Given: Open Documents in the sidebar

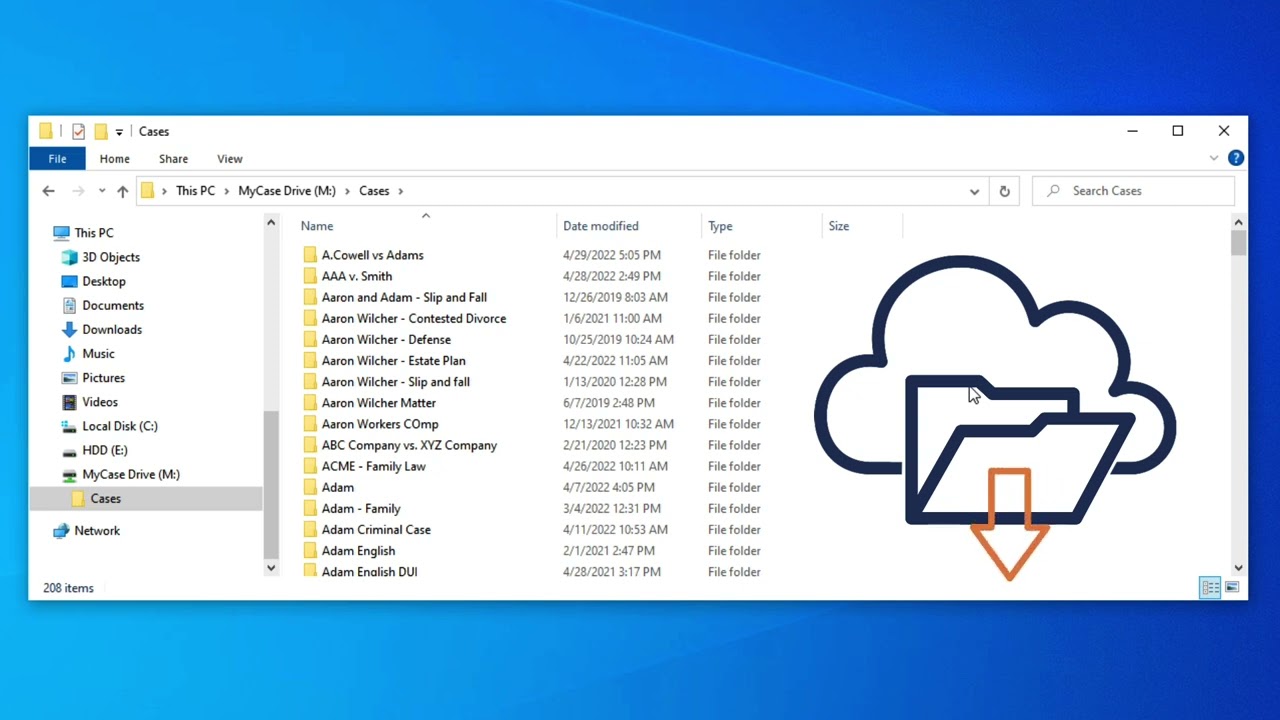Looking at the screenshot, I should tap(113, 305).
